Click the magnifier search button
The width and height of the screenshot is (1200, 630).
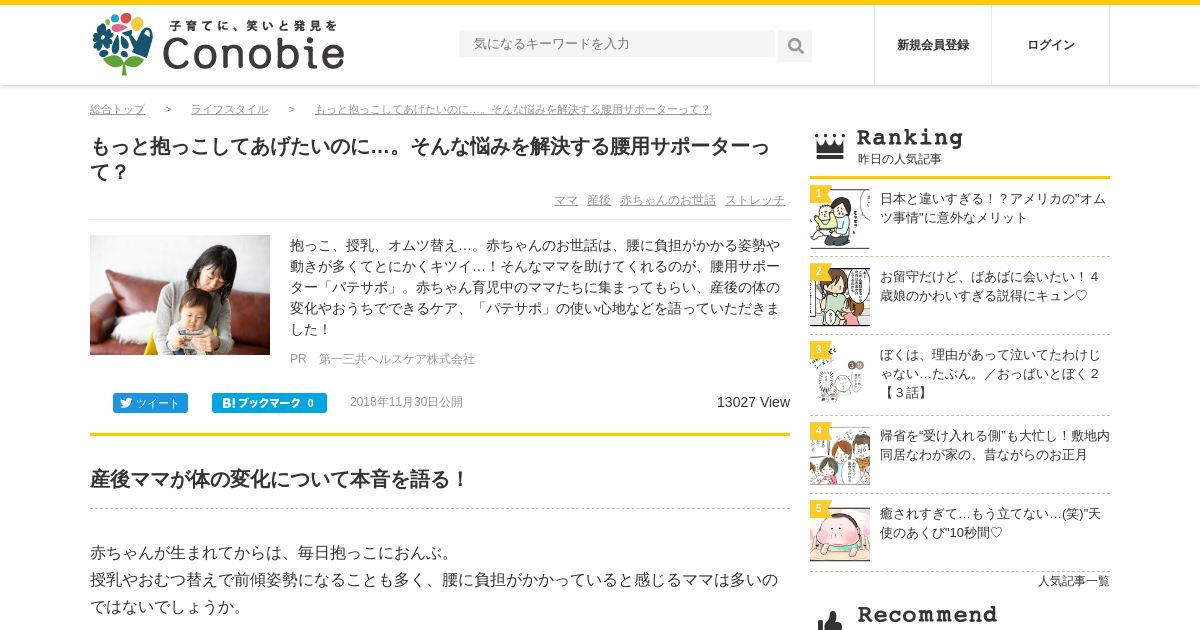pyautogui.click(x=795, y=46)
